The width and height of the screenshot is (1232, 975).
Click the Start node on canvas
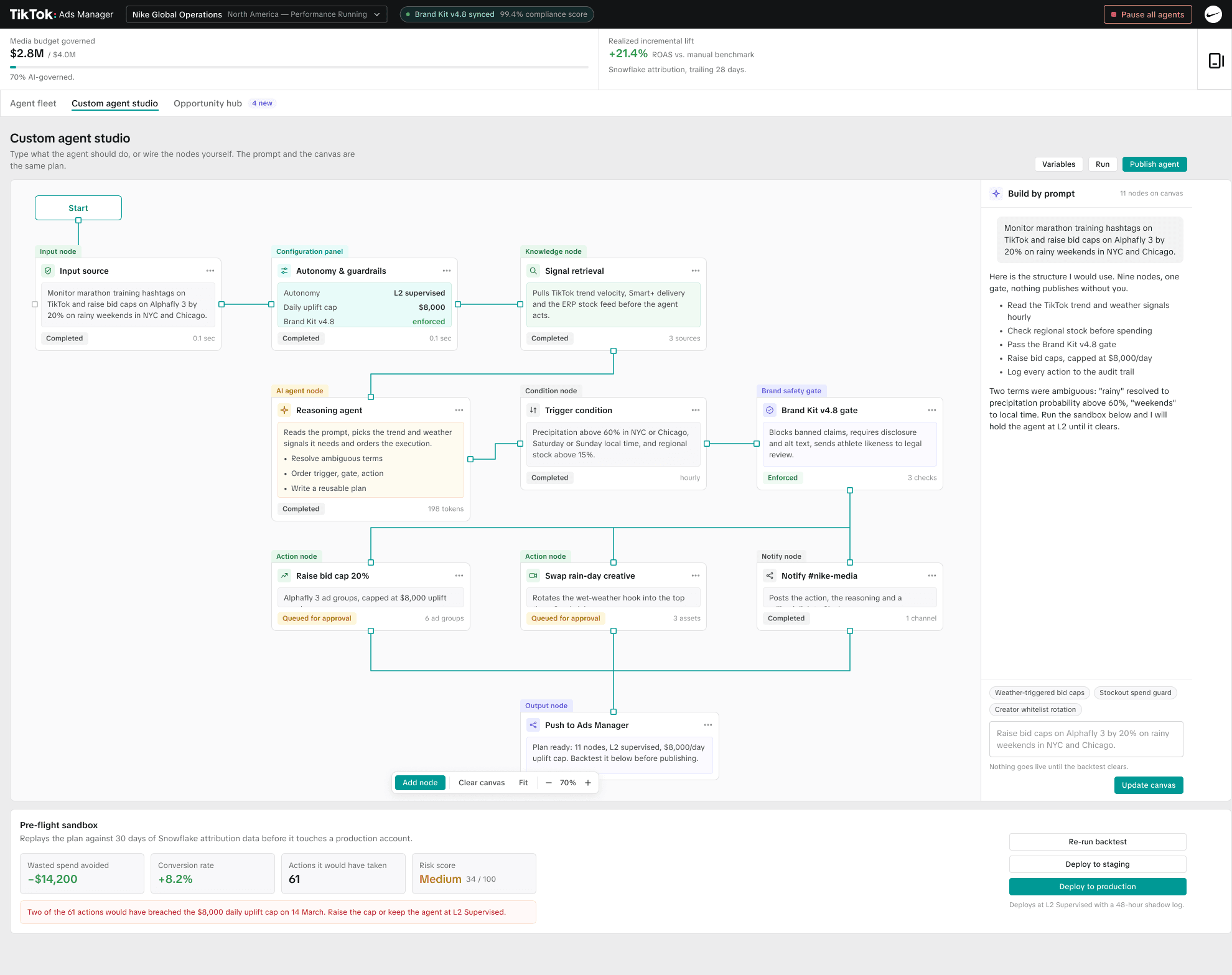click(x=78, y=208)
